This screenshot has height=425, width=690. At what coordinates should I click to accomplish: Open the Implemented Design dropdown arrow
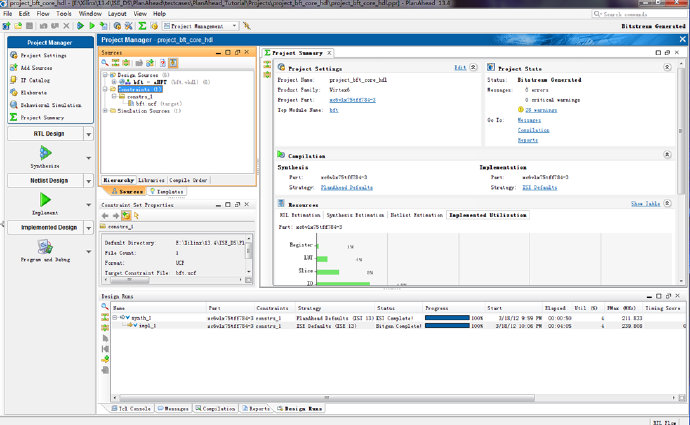[88, 227]
